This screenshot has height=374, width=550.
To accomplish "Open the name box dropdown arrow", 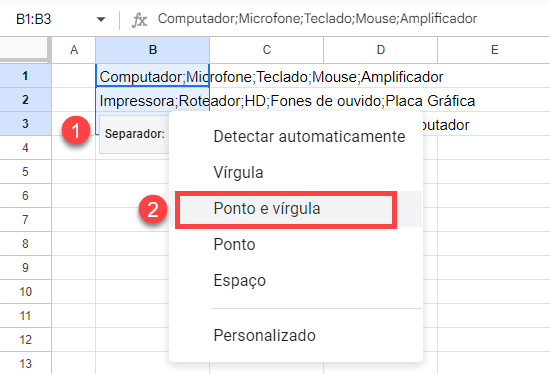I will (101, 19).
